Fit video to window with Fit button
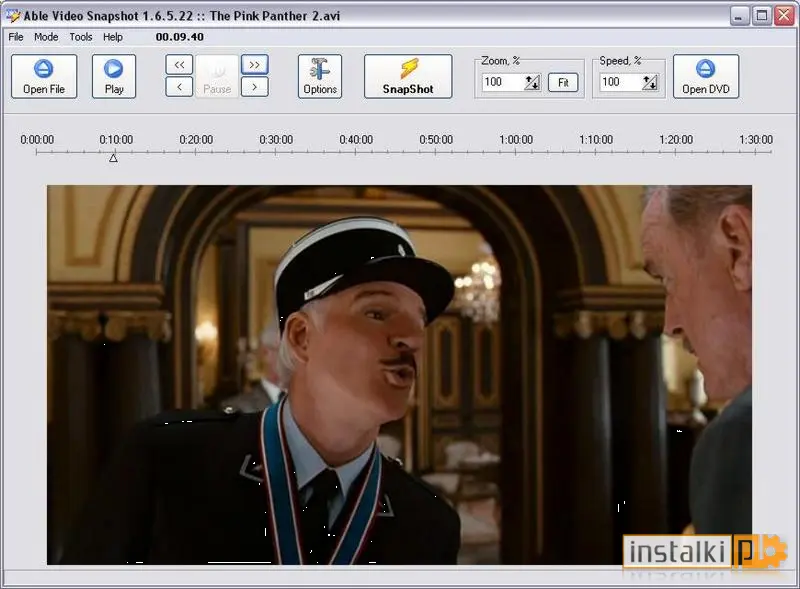 563,82
